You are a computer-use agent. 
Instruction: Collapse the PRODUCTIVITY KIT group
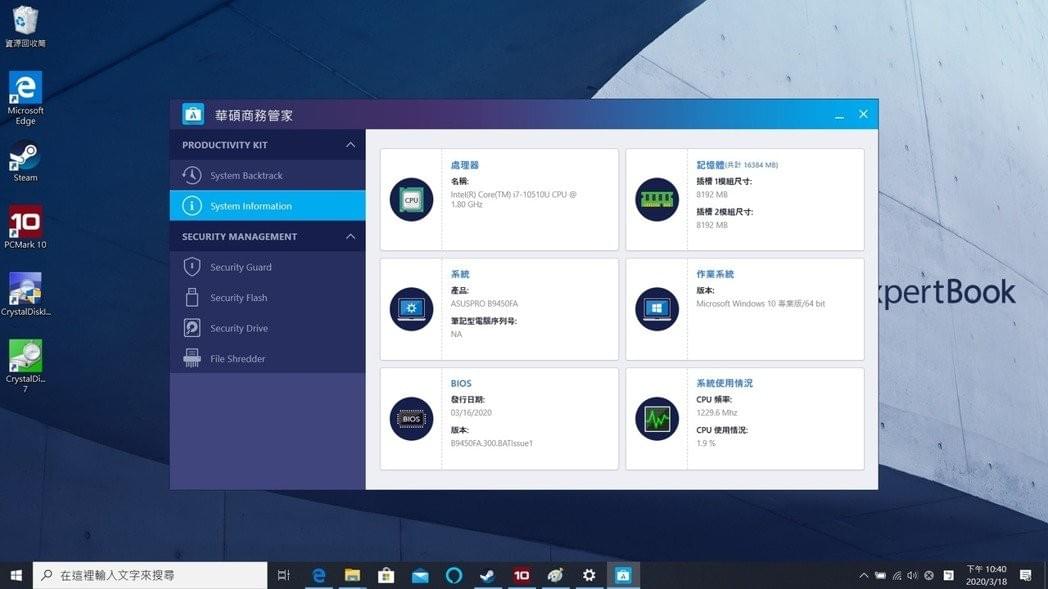coord(350,145)
